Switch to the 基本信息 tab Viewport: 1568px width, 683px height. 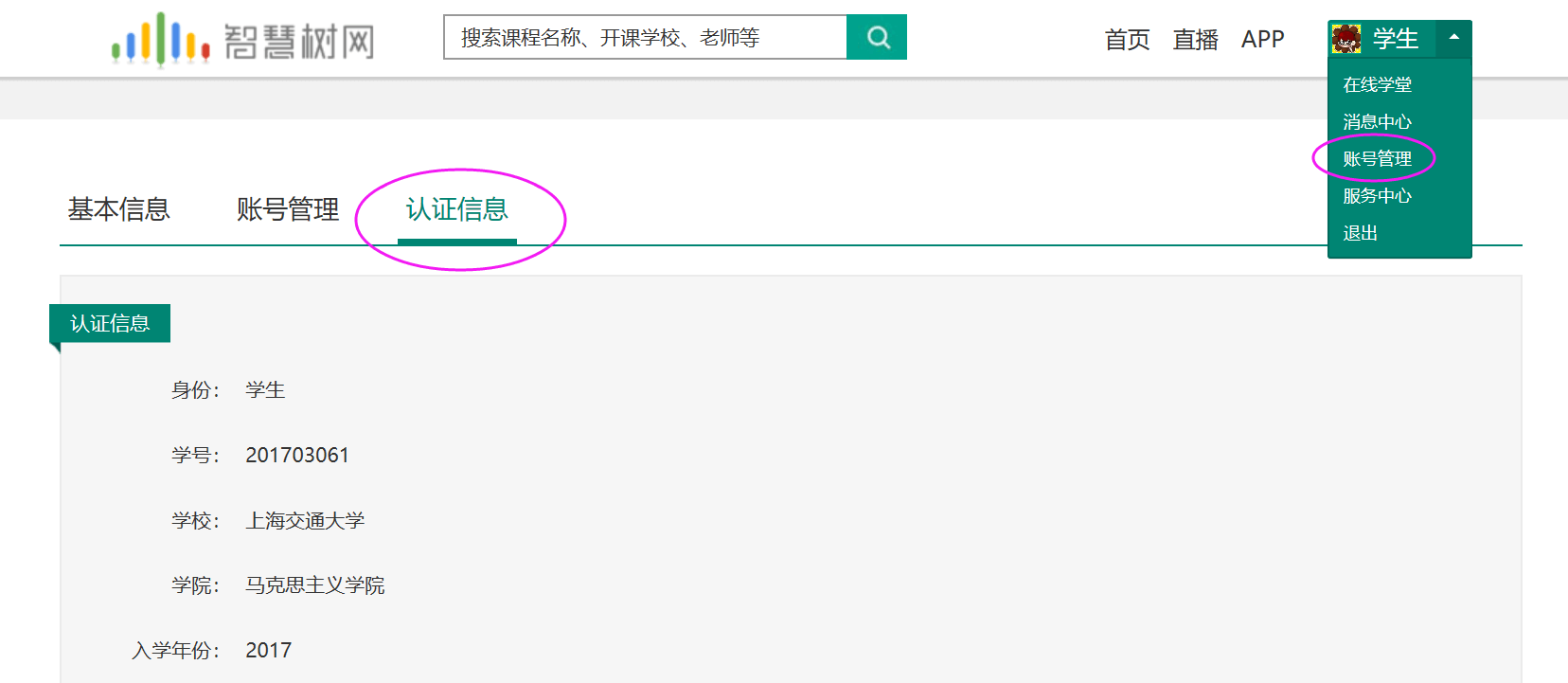(118, 209)
